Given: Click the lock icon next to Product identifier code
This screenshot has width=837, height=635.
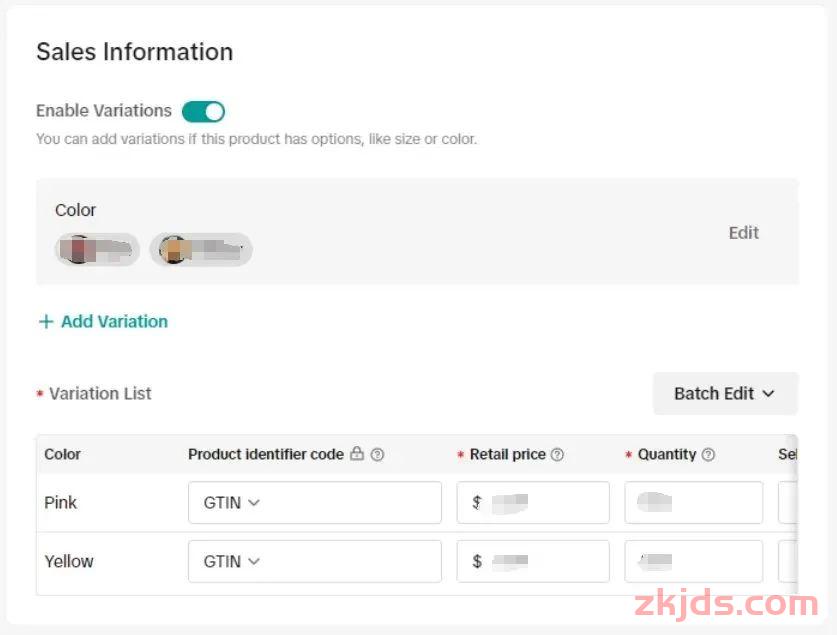Looking at the screenshot, I should 357,454.
